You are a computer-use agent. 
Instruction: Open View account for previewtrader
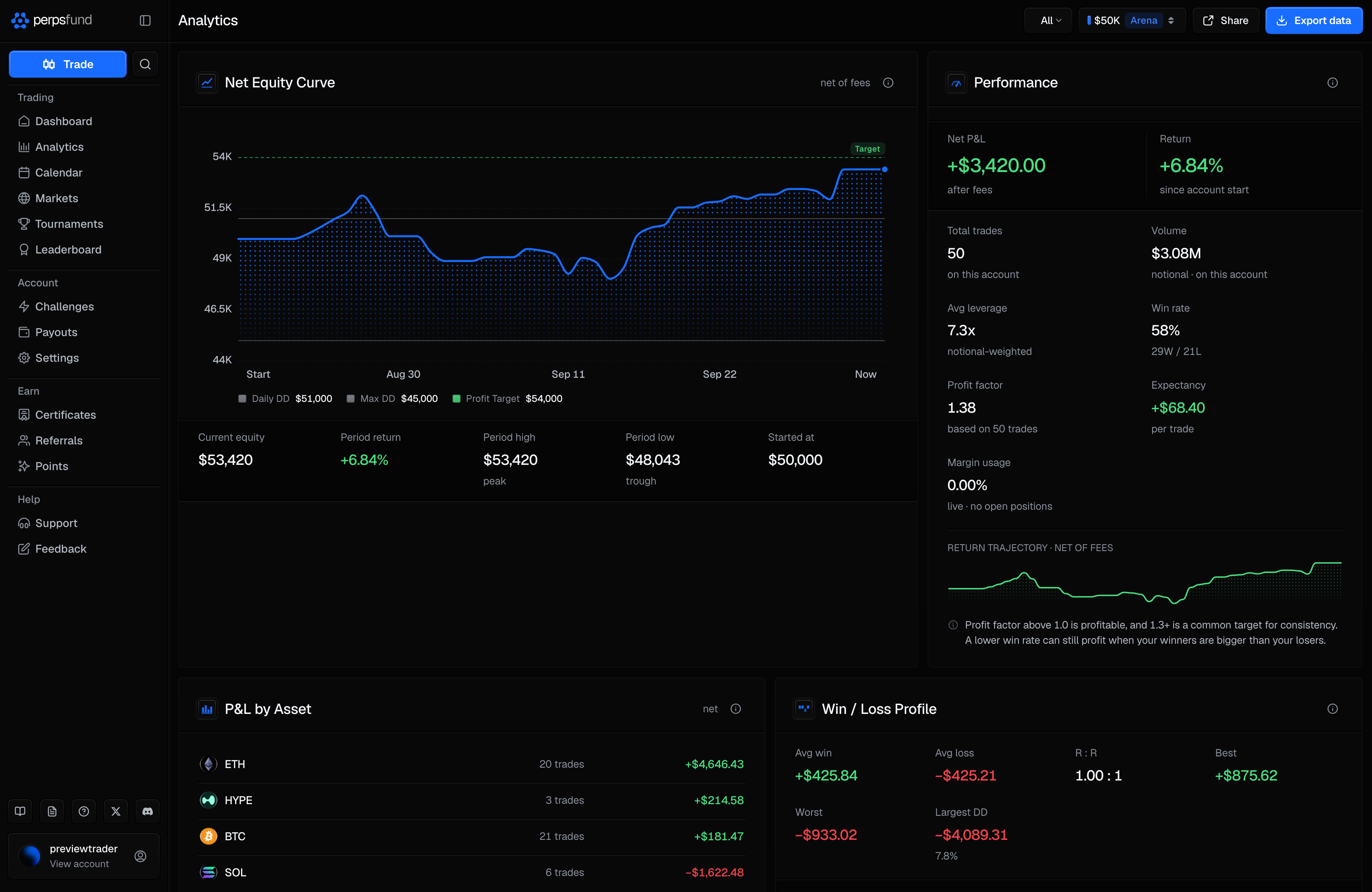point(79,864)
